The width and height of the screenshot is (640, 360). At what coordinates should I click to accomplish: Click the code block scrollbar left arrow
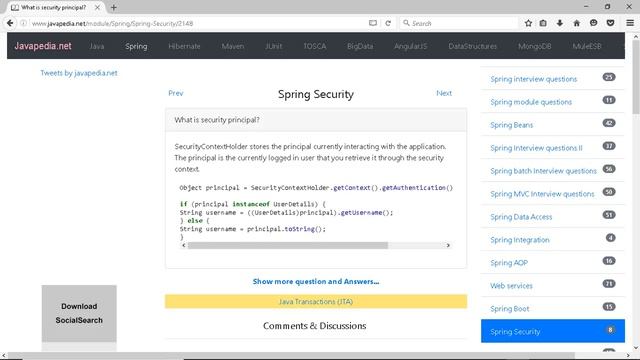click(184, 245)
